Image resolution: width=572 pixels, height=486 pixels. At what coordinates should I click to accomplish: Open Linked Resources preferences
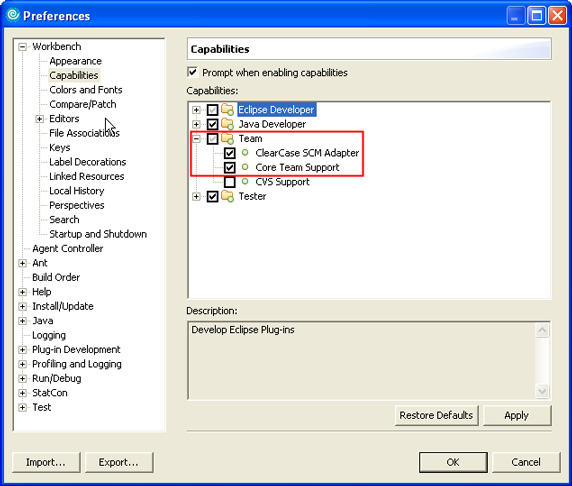(87, 176)
